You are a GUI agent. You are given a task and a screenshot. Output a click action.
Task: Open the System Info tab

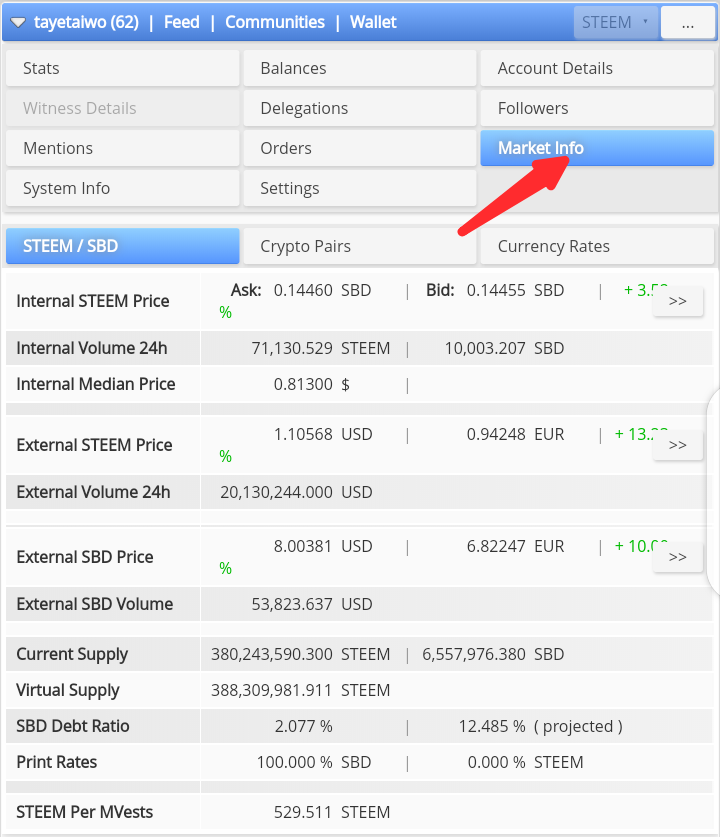(x=122, y=188)
